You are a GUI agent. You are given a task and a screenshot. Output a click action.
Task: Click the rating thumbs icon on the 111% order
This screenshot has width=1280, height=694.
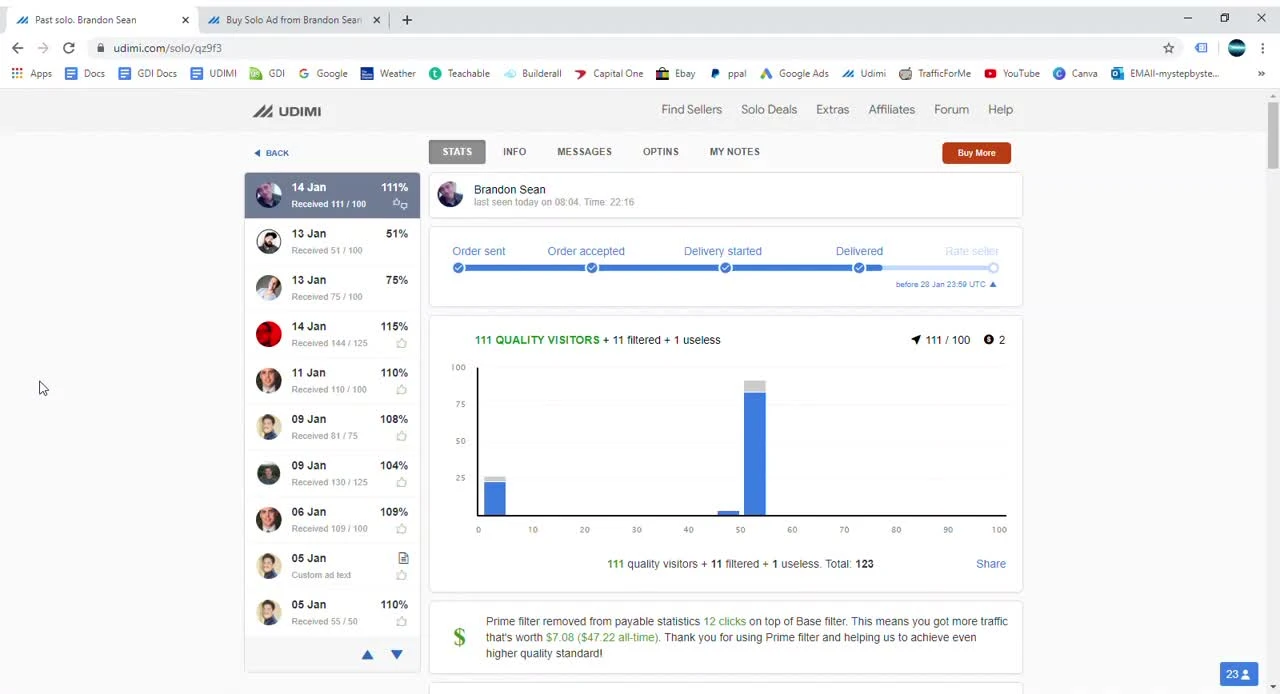click(x=400, y=204)
